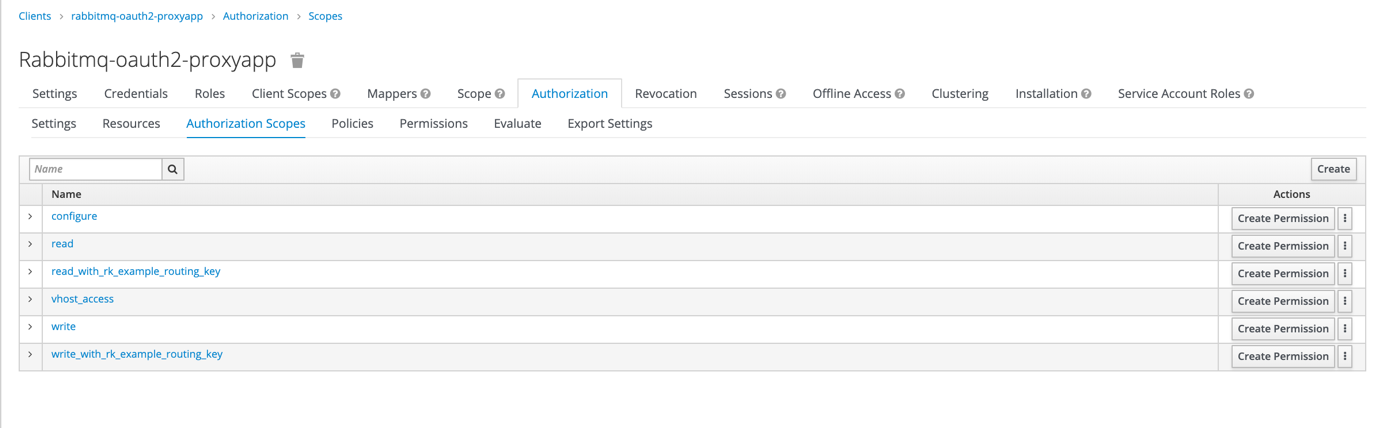Expand the read scope row
1378x428 pixels.
30,244
